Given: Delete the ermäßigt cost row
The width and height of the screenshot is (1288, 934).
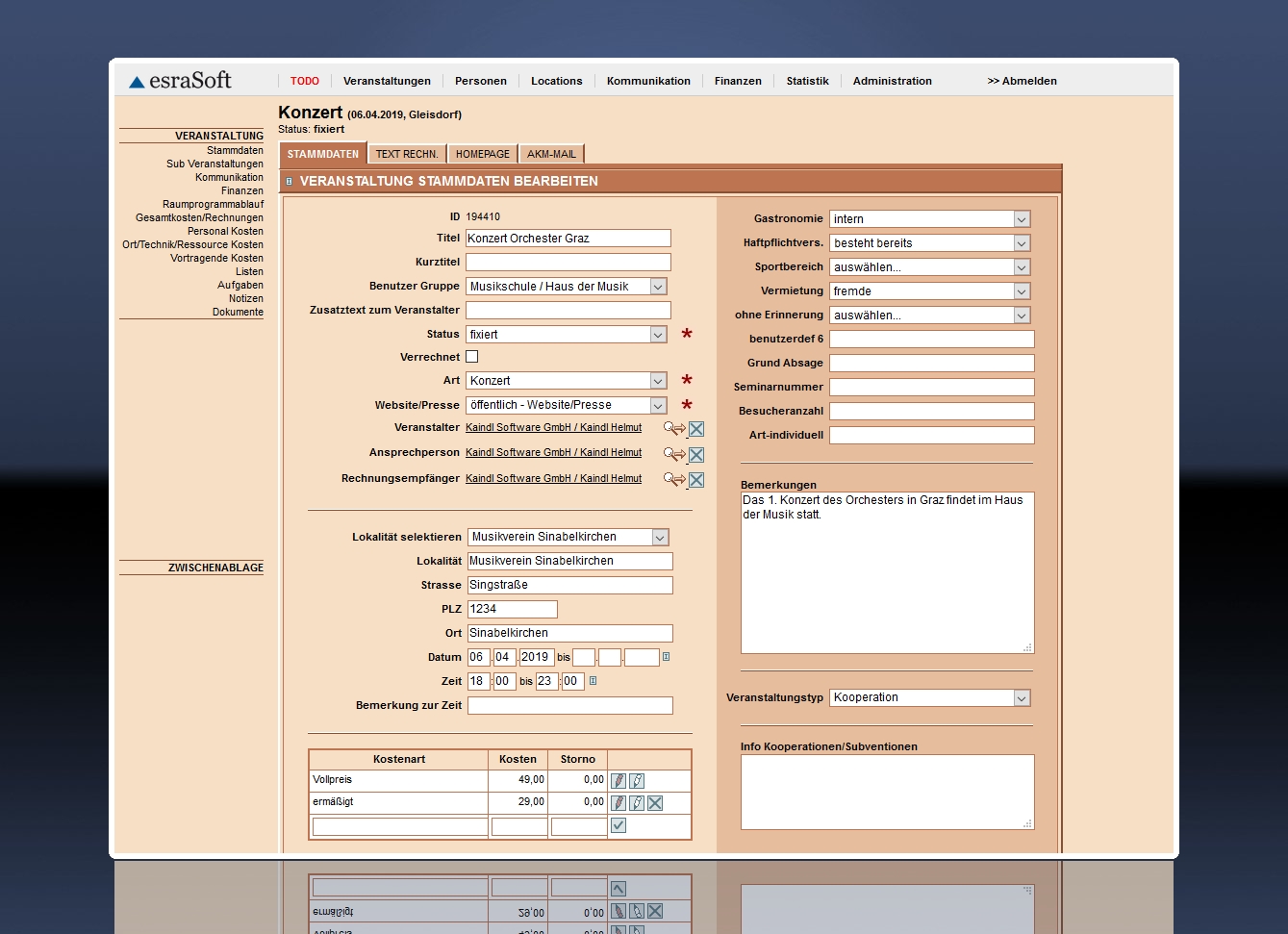Looking at the screenshot, I should pos(655,803).
